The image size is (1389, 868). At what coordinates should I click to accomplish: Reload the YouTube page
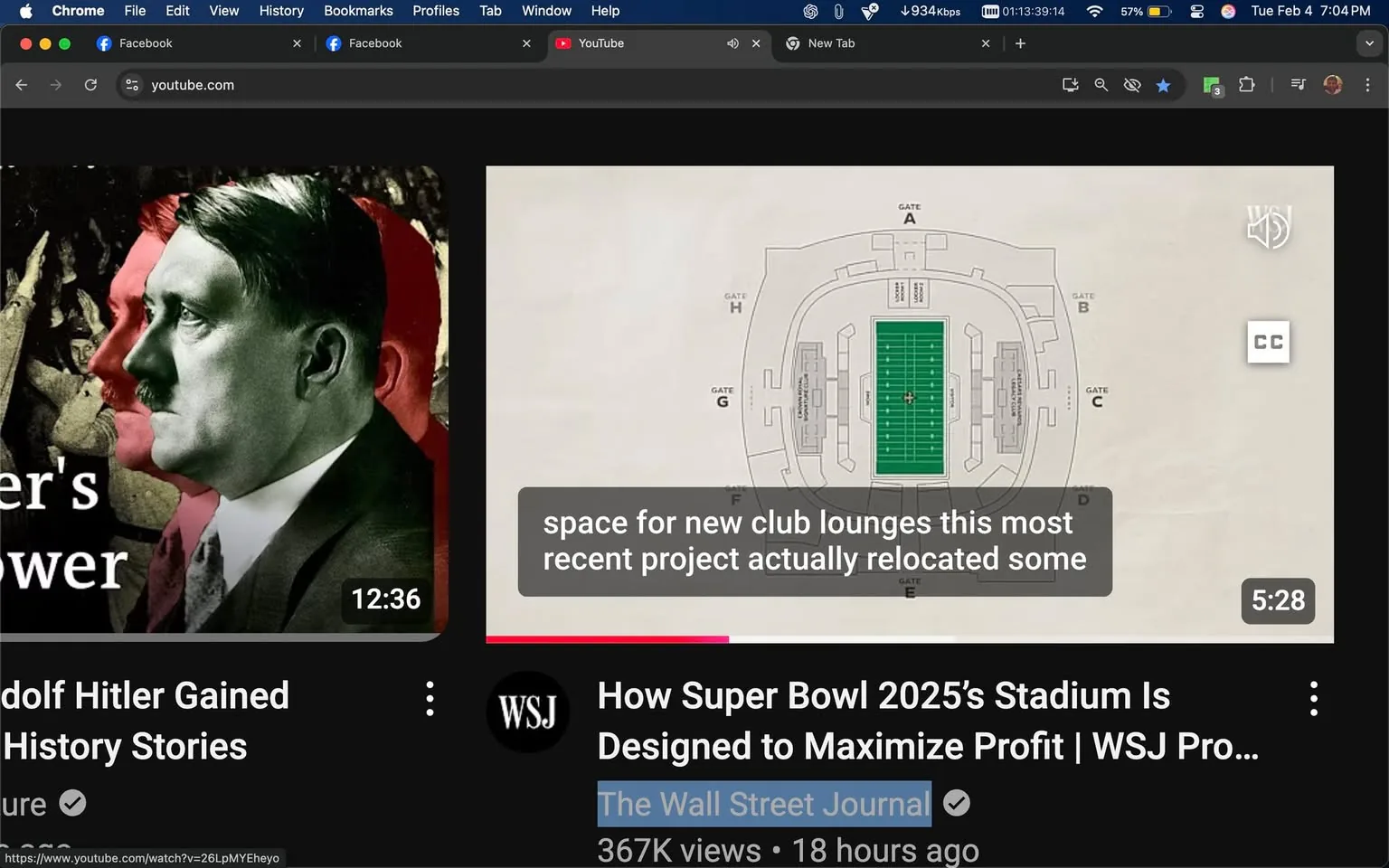tap(90, 85)
